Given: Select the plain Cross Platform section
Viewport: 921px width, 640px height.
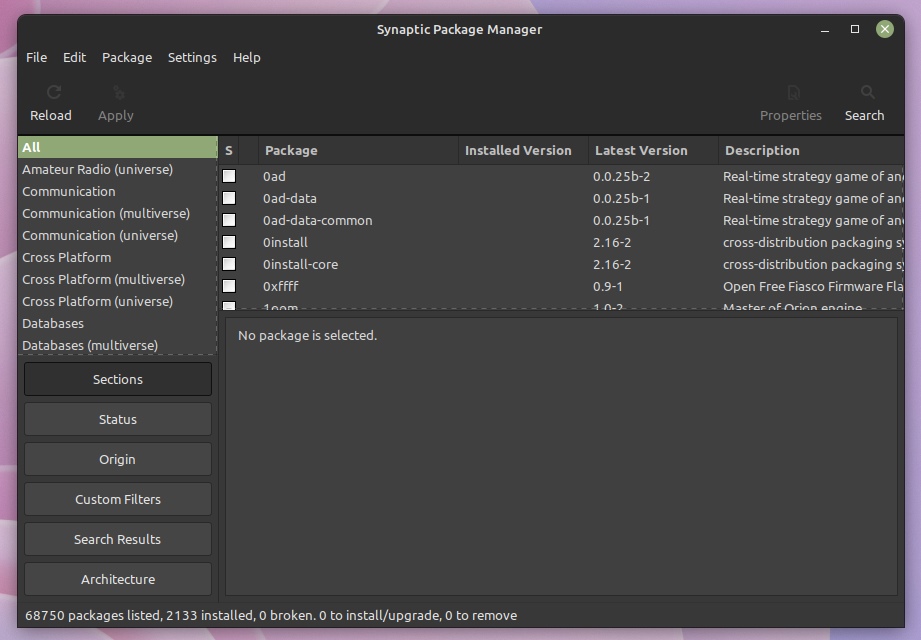Looking at the screenshot, I should pyautogui.click(x=117, y=258).
